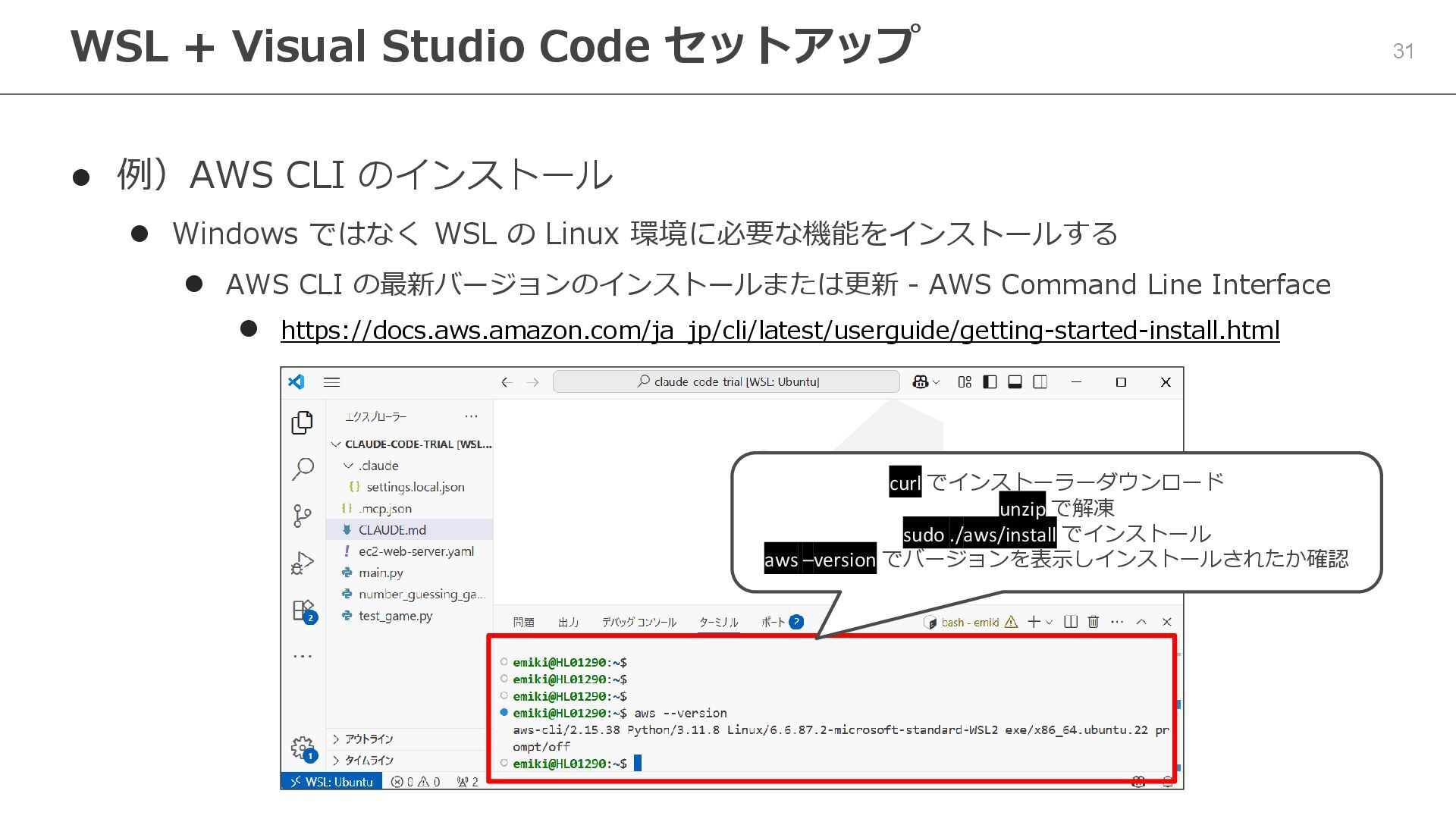Image resolution: width=1456 pixels, height=819 pixels.
Task: Toggle the bottom panel visibility
Action: 1015,381
